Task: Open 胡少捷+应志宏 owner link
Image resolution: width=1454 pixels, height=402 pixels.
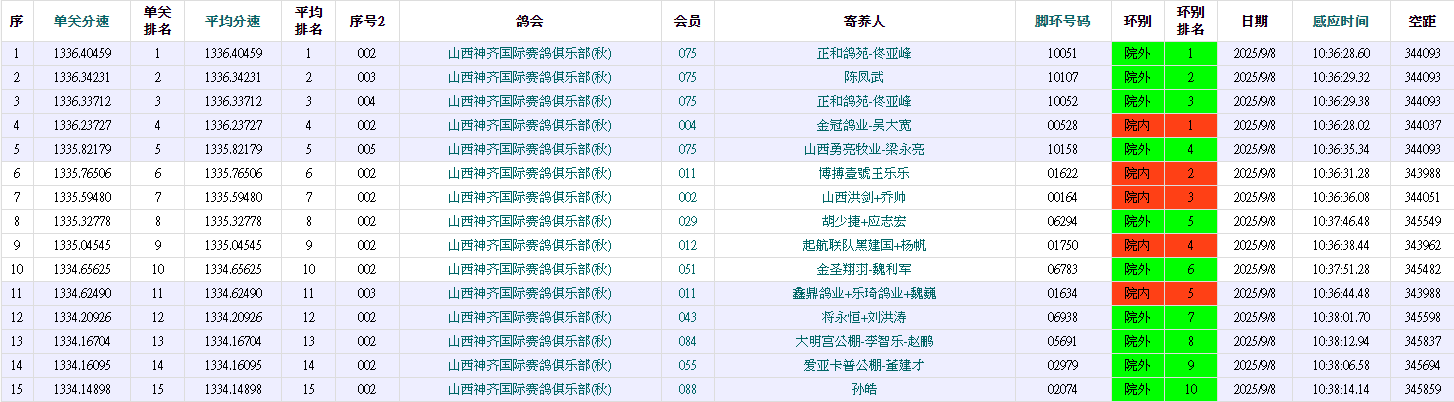Action: point(864,221)
